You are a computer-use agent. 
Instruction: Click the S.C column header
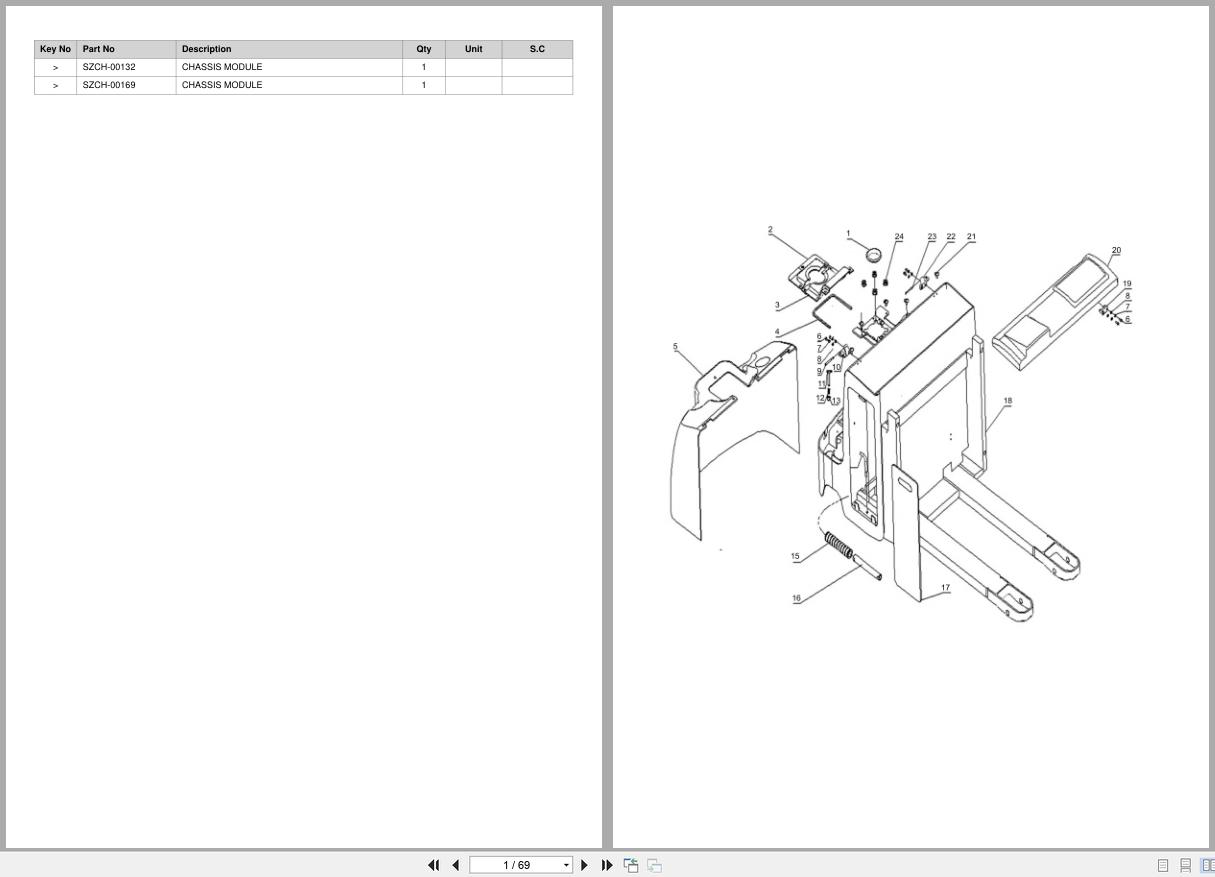click(537, 49)
